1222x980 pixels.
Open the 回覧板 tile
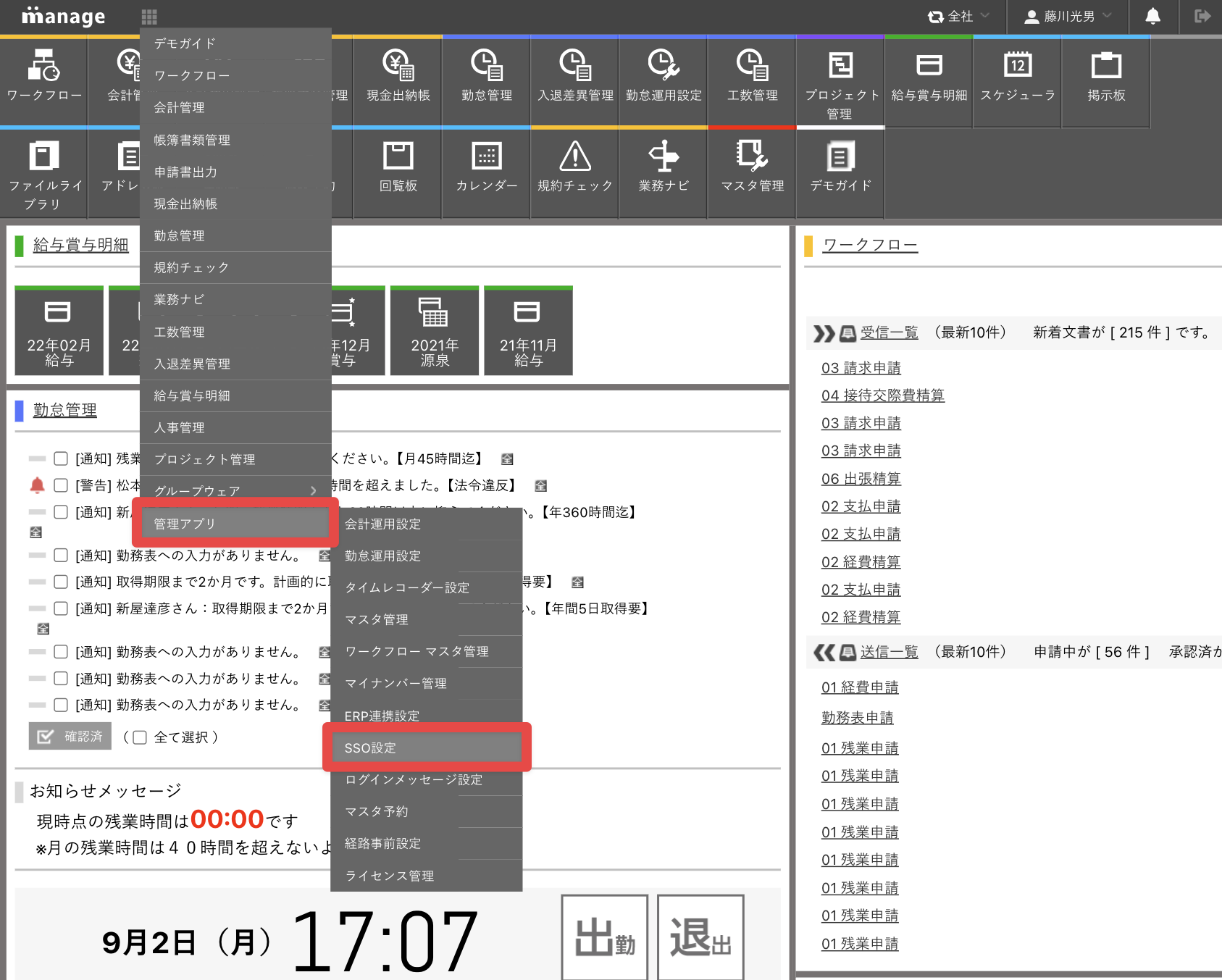[398, 174]
